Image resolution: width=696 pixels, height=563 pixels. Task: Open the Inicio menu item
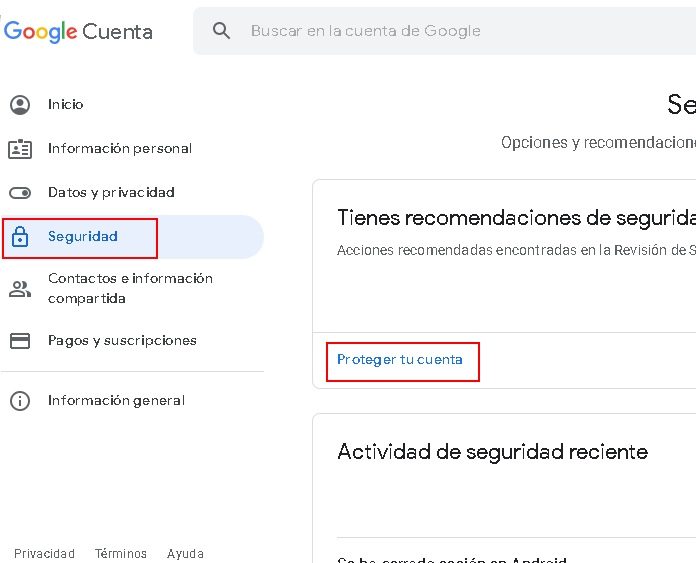pyautogui.click(x=66, y=105)
